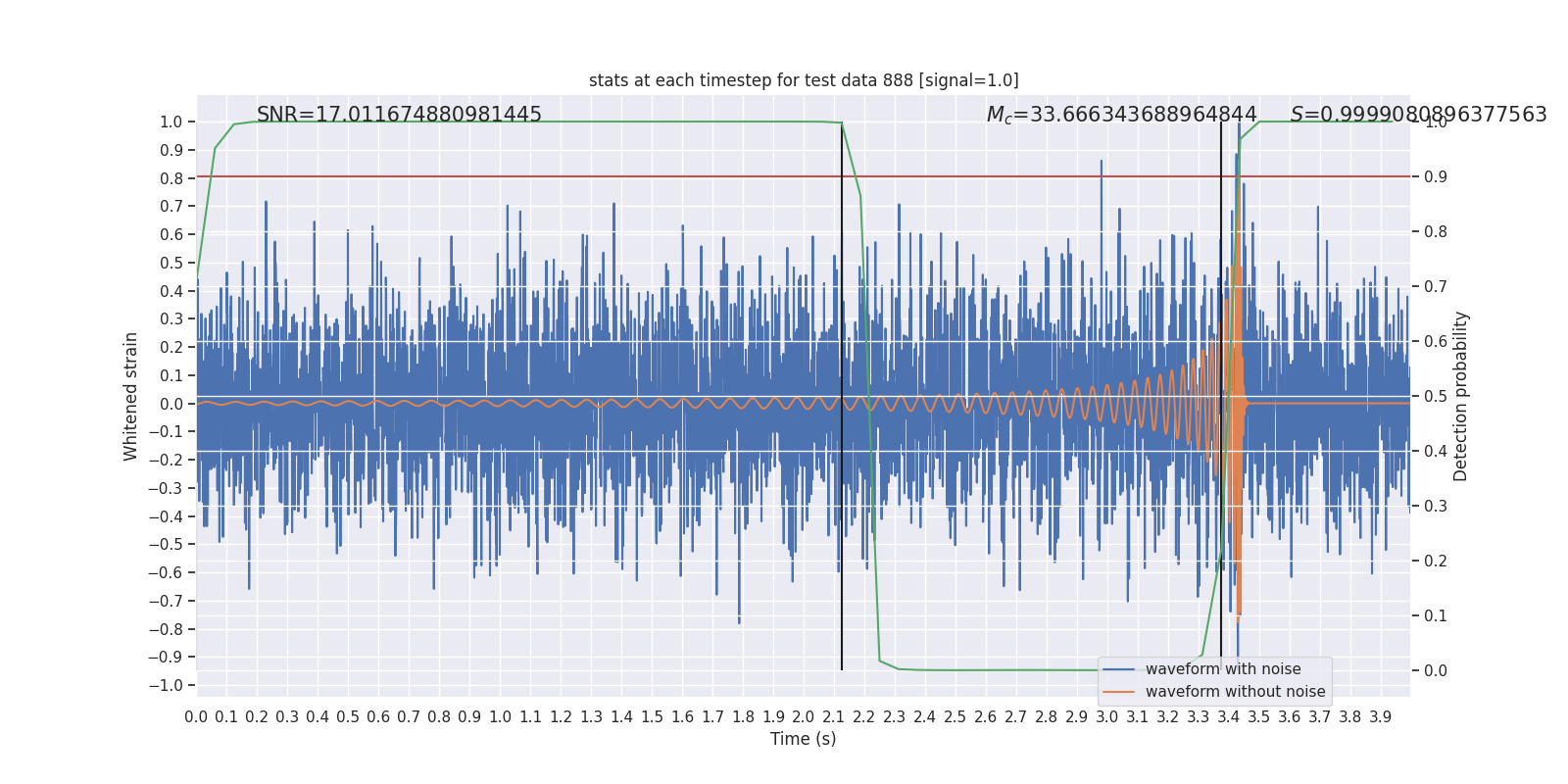Click the 'Time (s)' x-axis label

[804, 739]
